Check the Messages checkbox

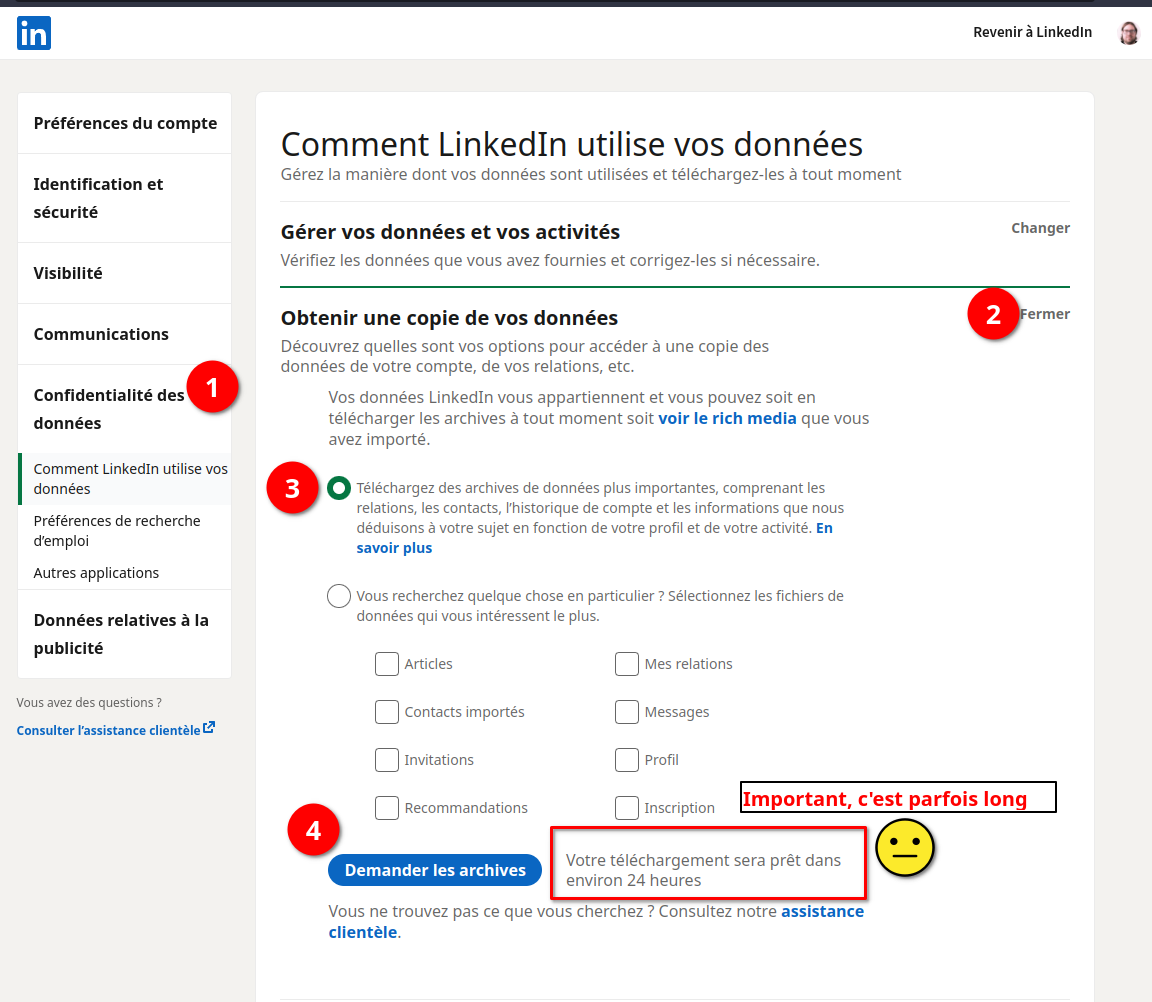point(627,712)
